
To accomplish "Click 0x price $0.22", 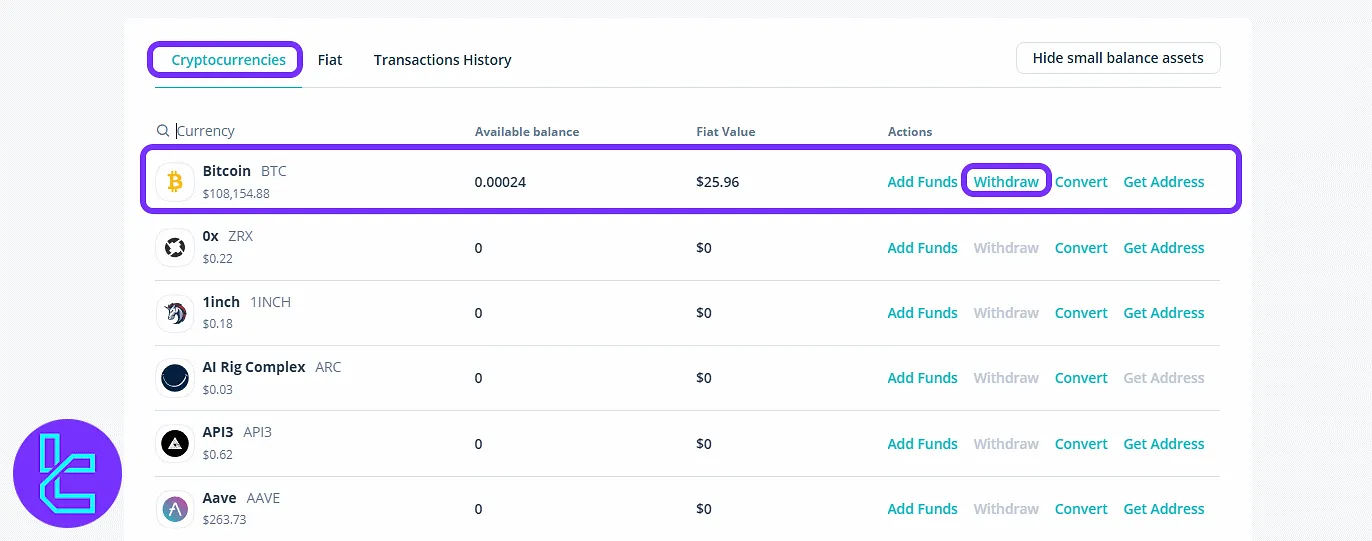I will 217,259.
